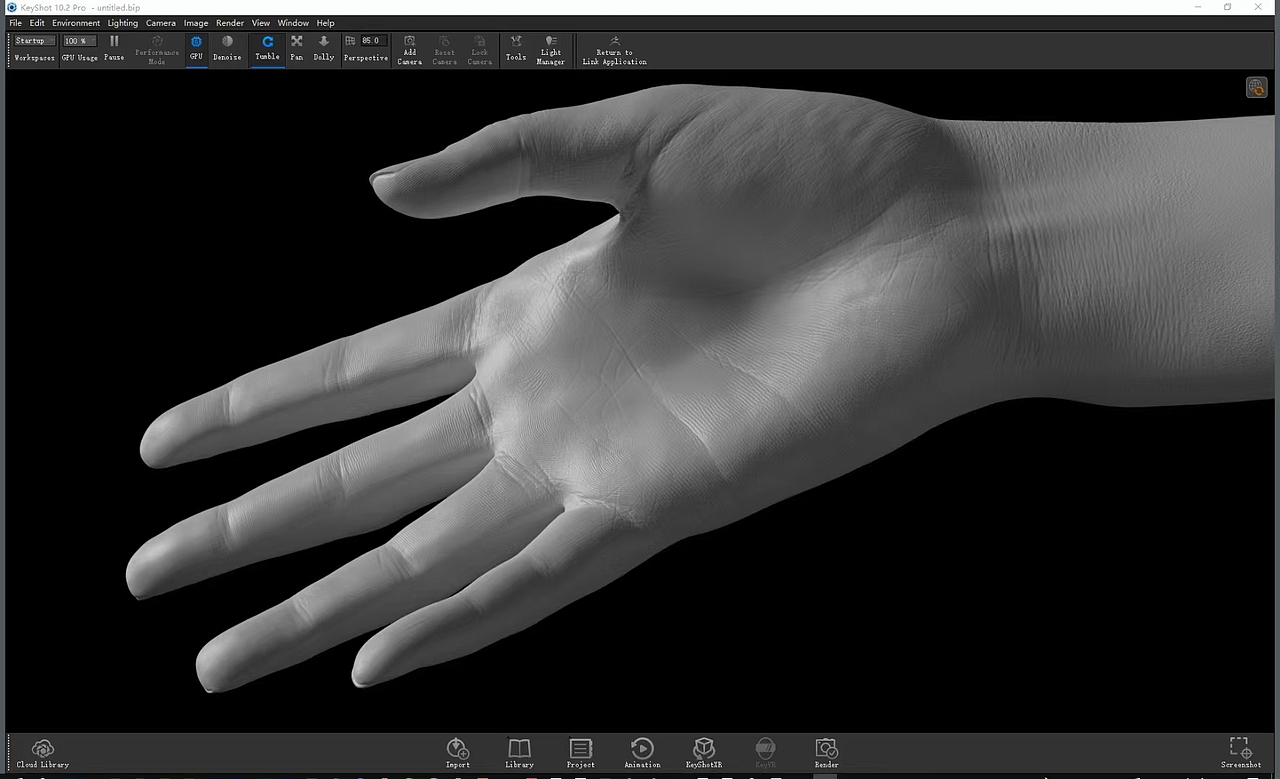
Task: Pause the real-time render
Action: pos(114,47)
